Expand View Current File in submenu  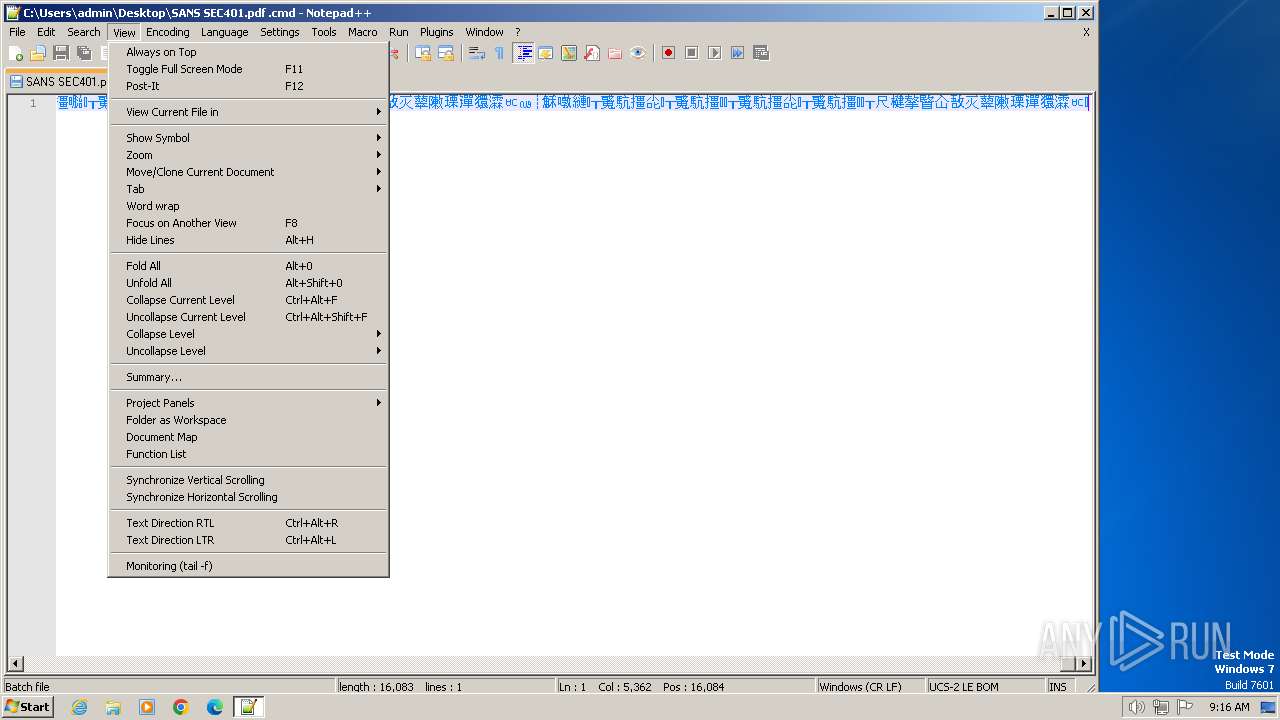click(248, 112)
